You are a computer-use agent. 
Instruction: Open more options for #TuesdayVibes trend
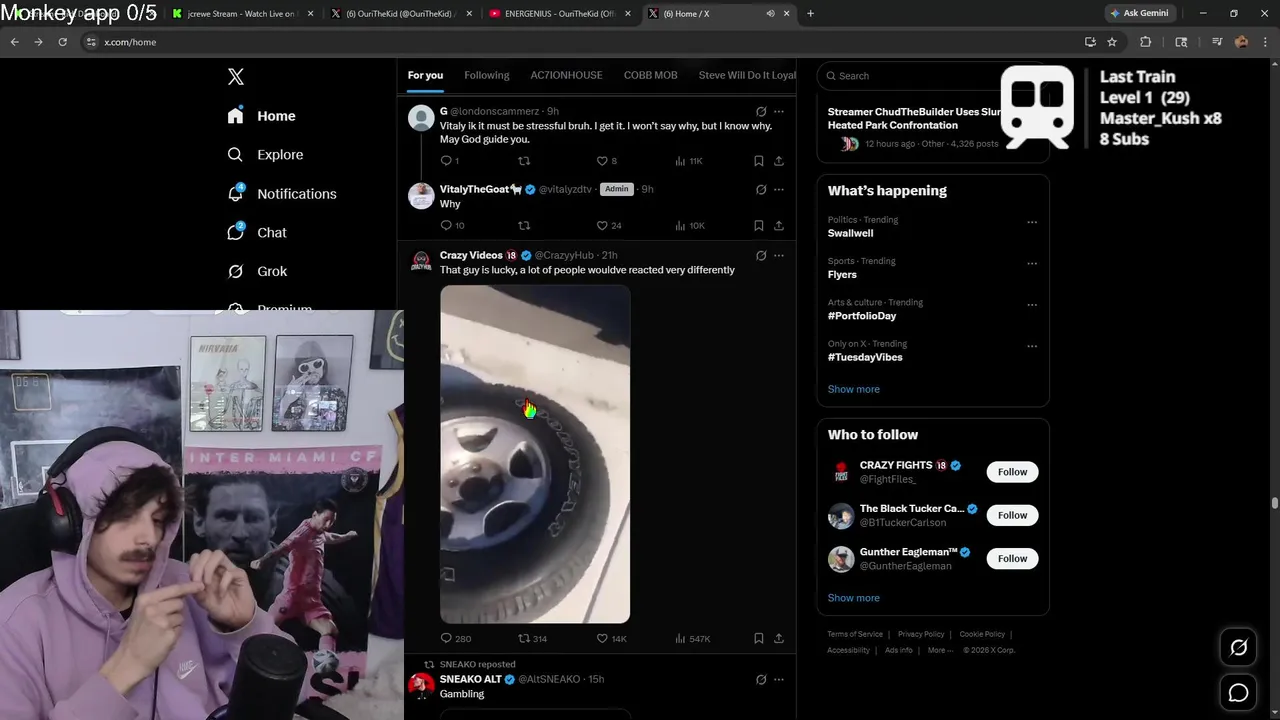pos(1032,346)
